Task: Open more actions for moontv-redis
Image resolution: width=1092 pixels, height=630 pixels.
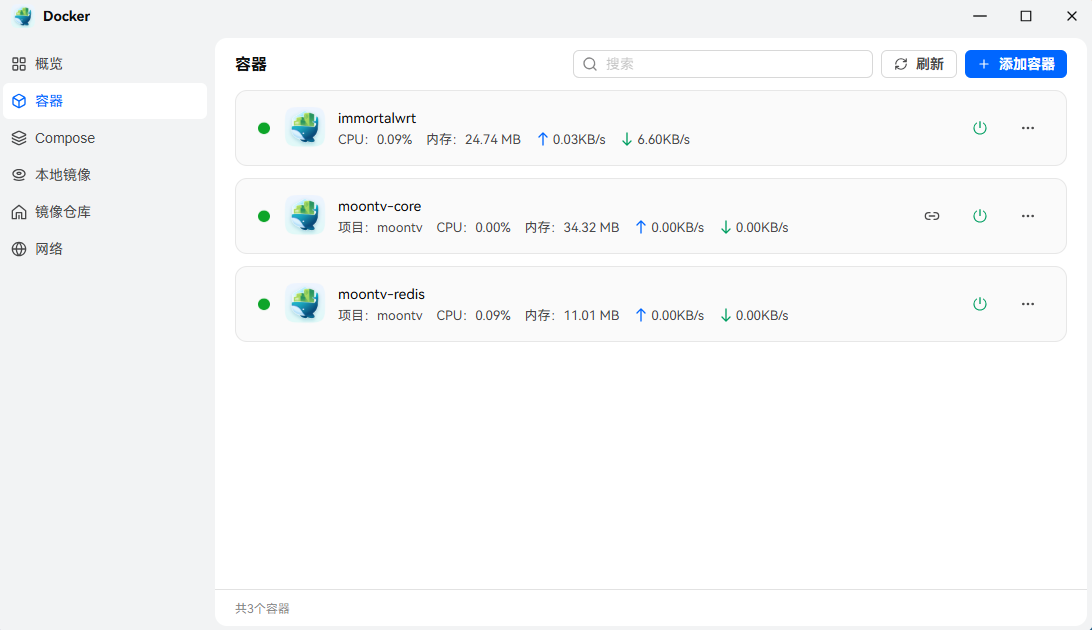Action: (x=1028, y=303)
